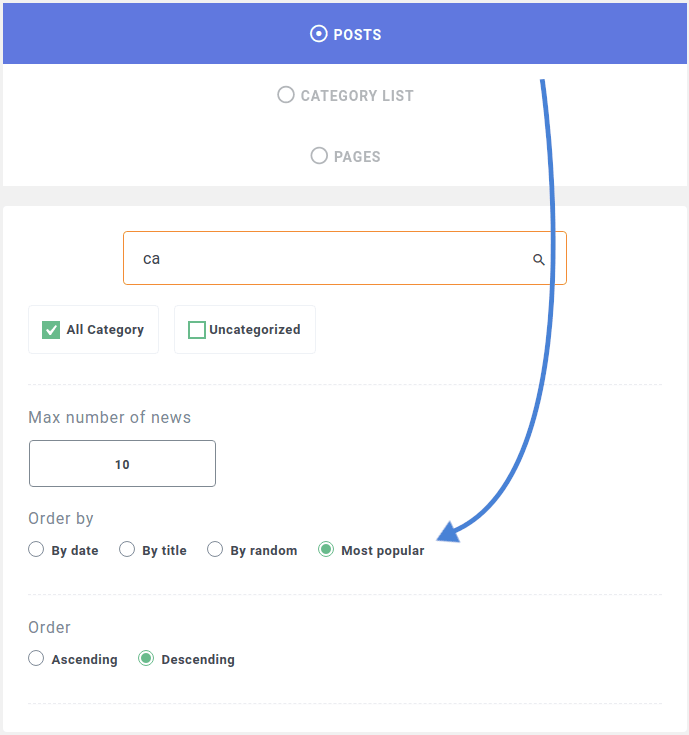Viewport: 689px width, 735px height.
Task: Click the PAGES radio circle icon
Action: 319,156
